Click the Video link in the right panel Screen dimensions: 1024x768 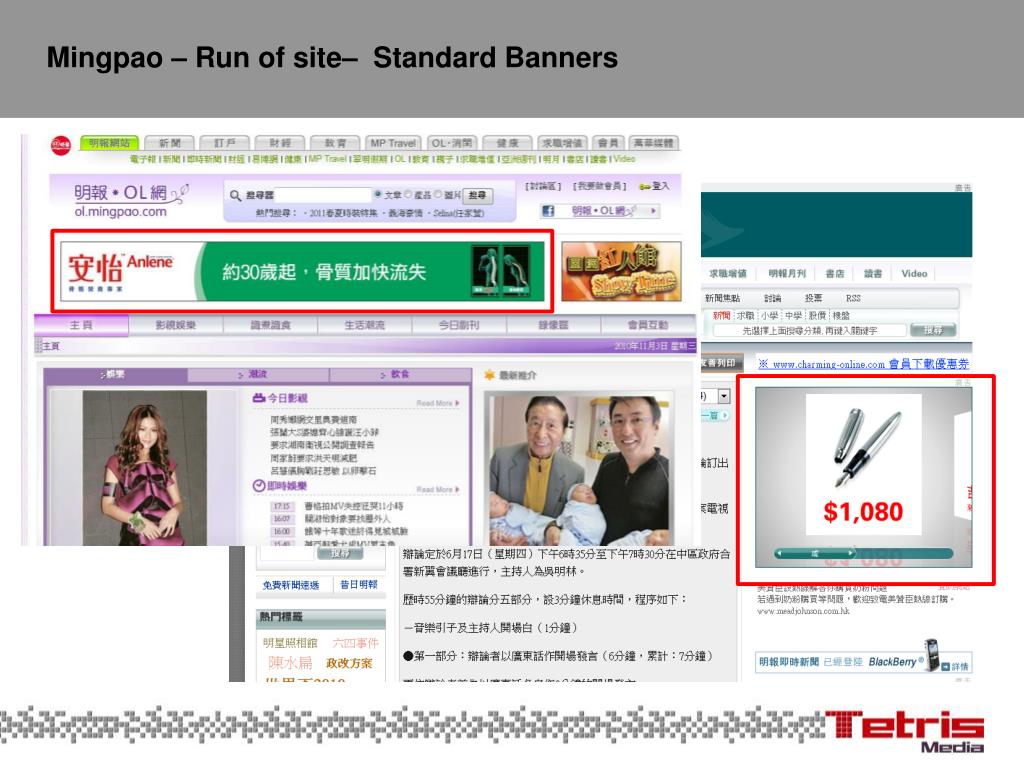point(914,274)
